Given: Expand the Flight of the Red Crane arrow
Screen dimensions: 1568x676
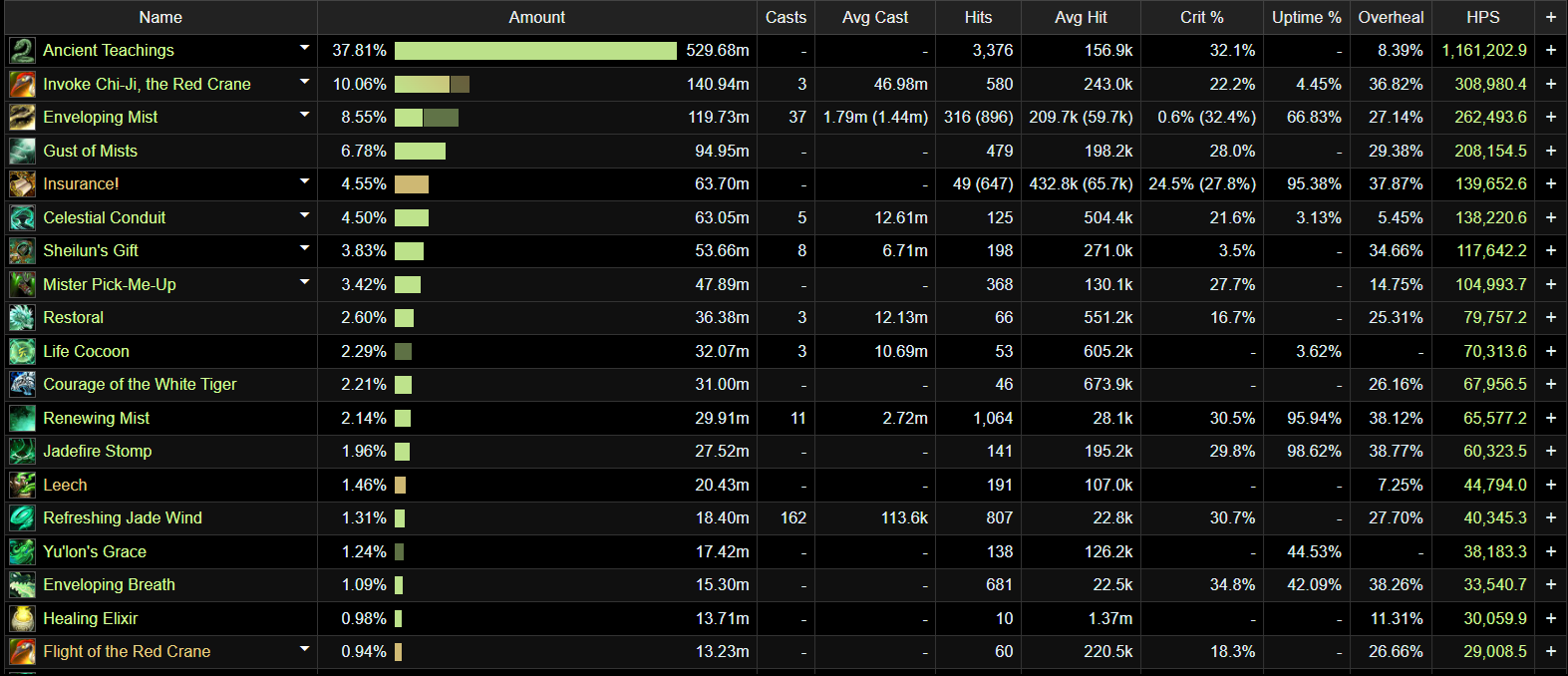Looking at the screenshot, I should click(304, 649).
